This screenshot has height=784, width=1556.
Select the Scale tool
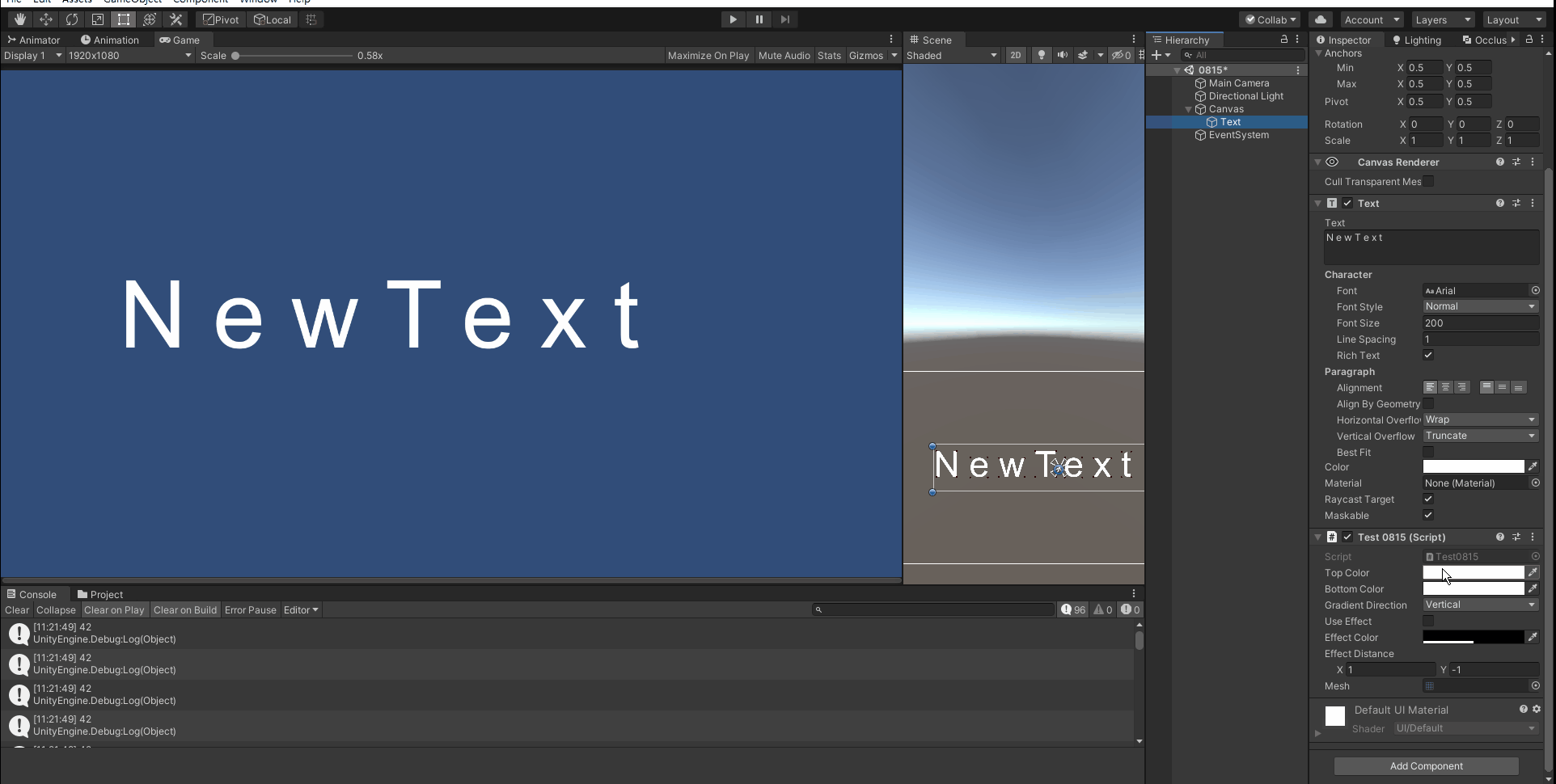click(98, 19)
